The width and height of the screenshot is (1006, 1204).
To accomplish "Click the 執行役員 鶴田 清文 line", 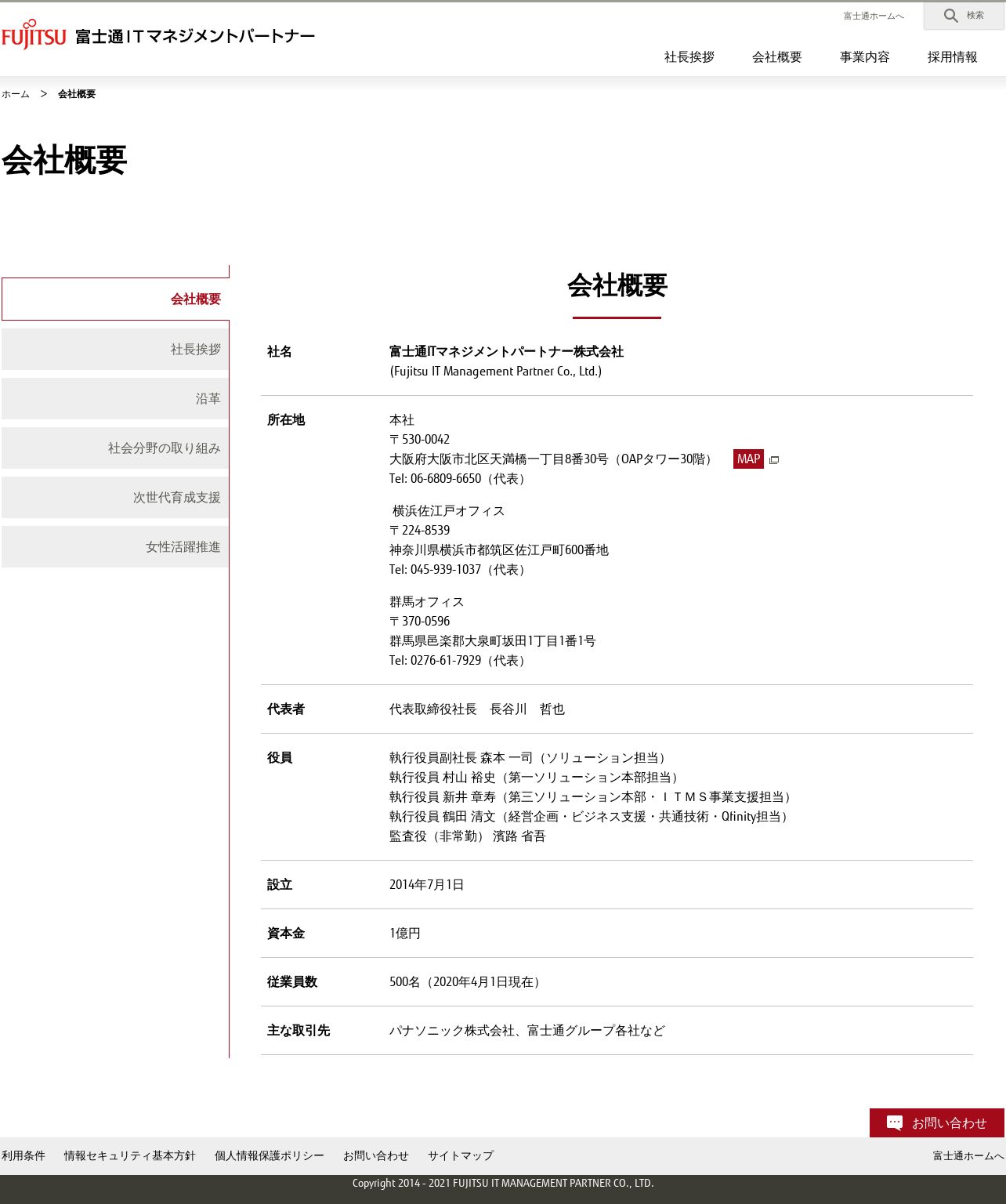I will point(591,817).
